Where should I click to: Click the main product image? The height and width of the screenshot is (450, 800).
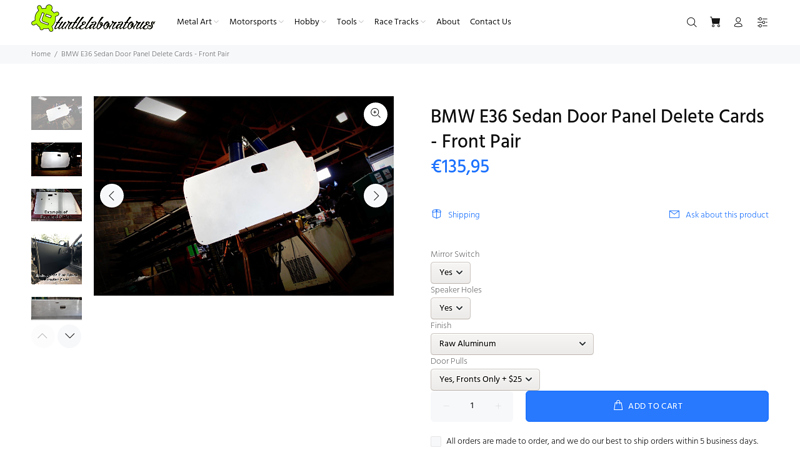click(243, 196)
